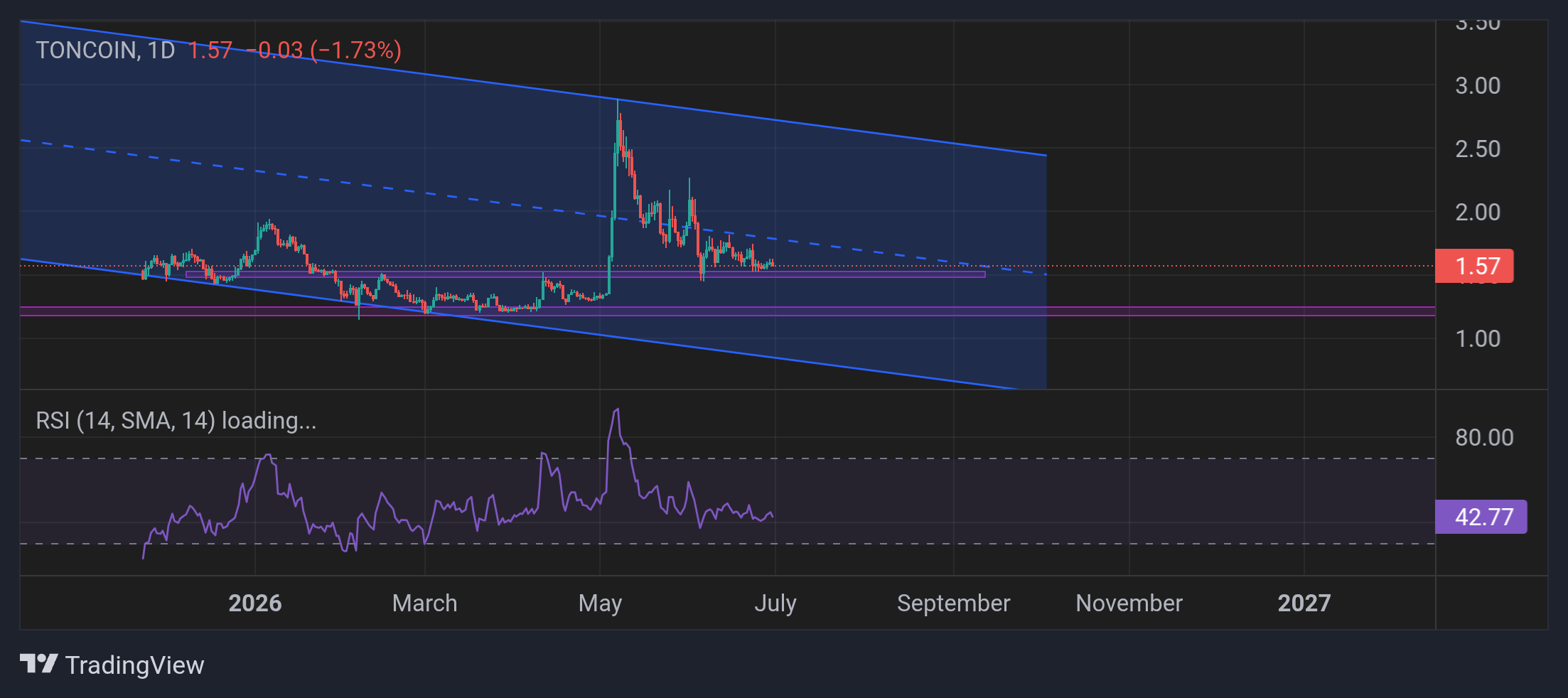Click the TradingView logo icon

tap(38, 664)
